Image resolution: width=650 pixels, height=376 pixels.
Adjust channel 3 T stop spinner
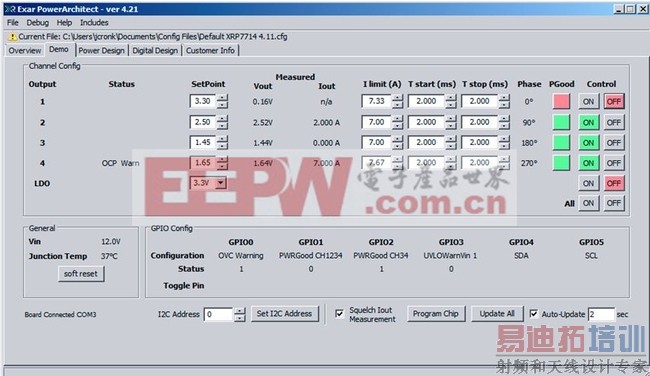coord(504,142)
